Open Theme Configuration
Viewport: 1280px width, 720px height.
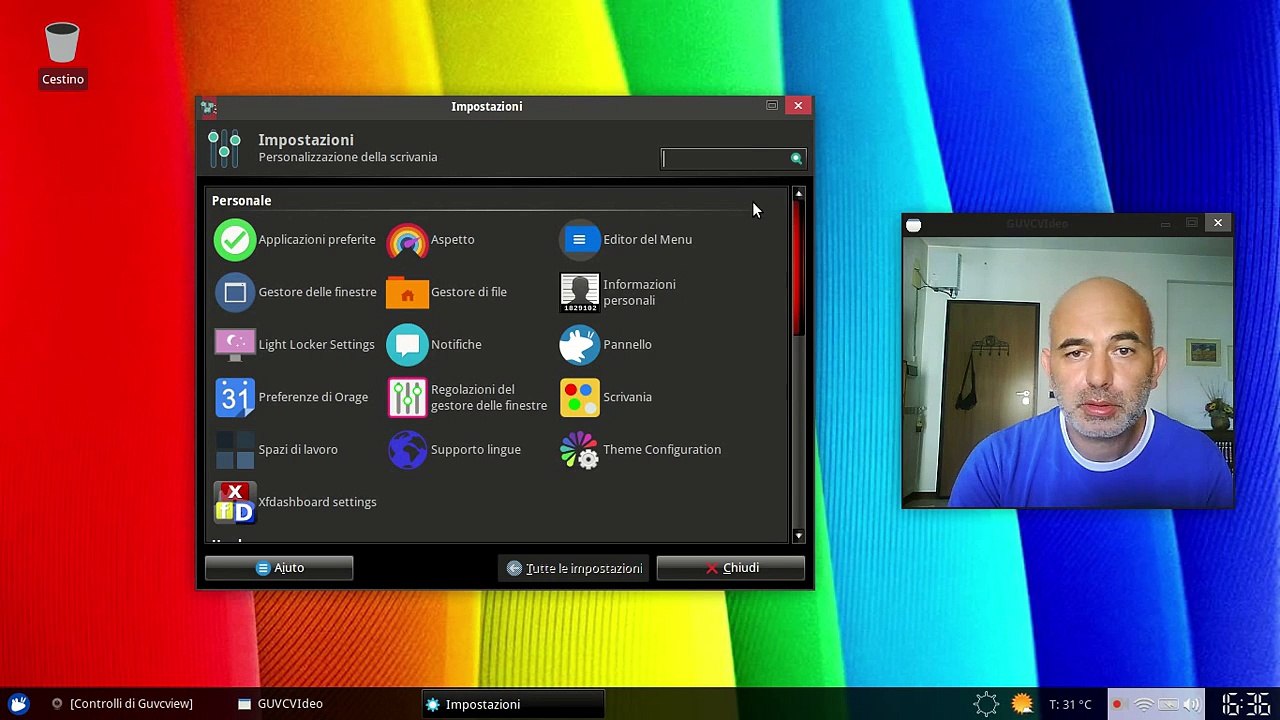[x=640, y=450]
